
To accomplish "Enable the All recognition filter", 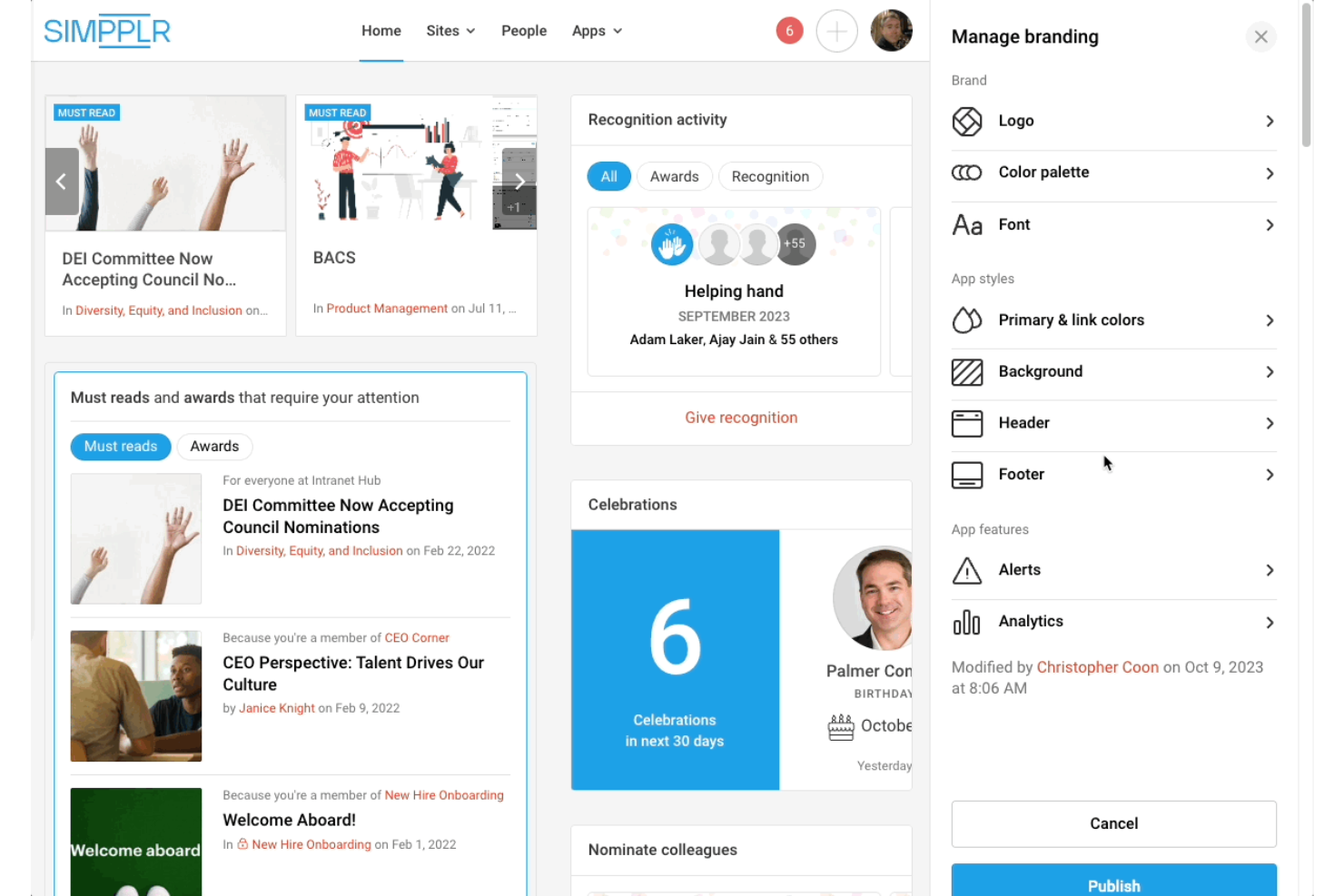I will point(608,176).
